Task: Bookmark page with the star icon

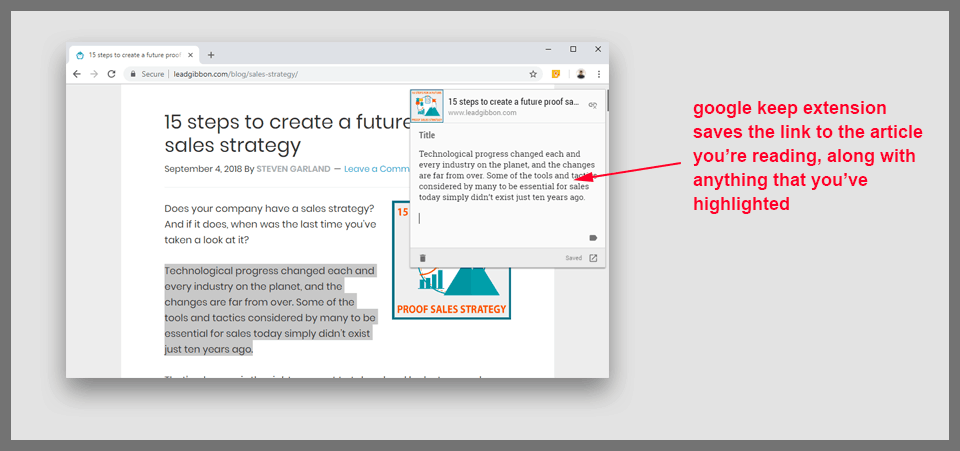Action: tap(533, 74)
